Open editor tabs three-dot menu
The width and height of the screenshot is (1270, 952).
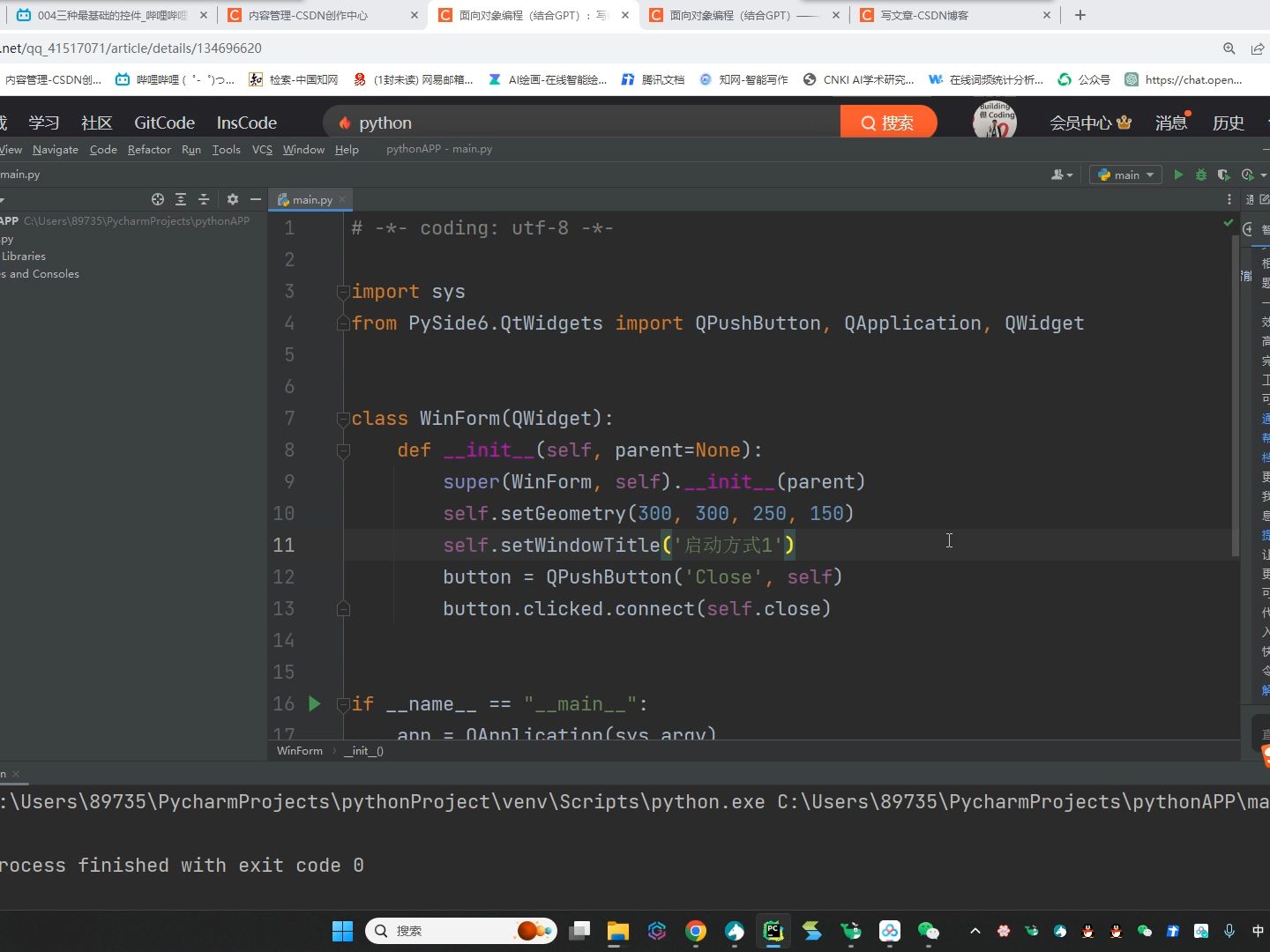1229,199
